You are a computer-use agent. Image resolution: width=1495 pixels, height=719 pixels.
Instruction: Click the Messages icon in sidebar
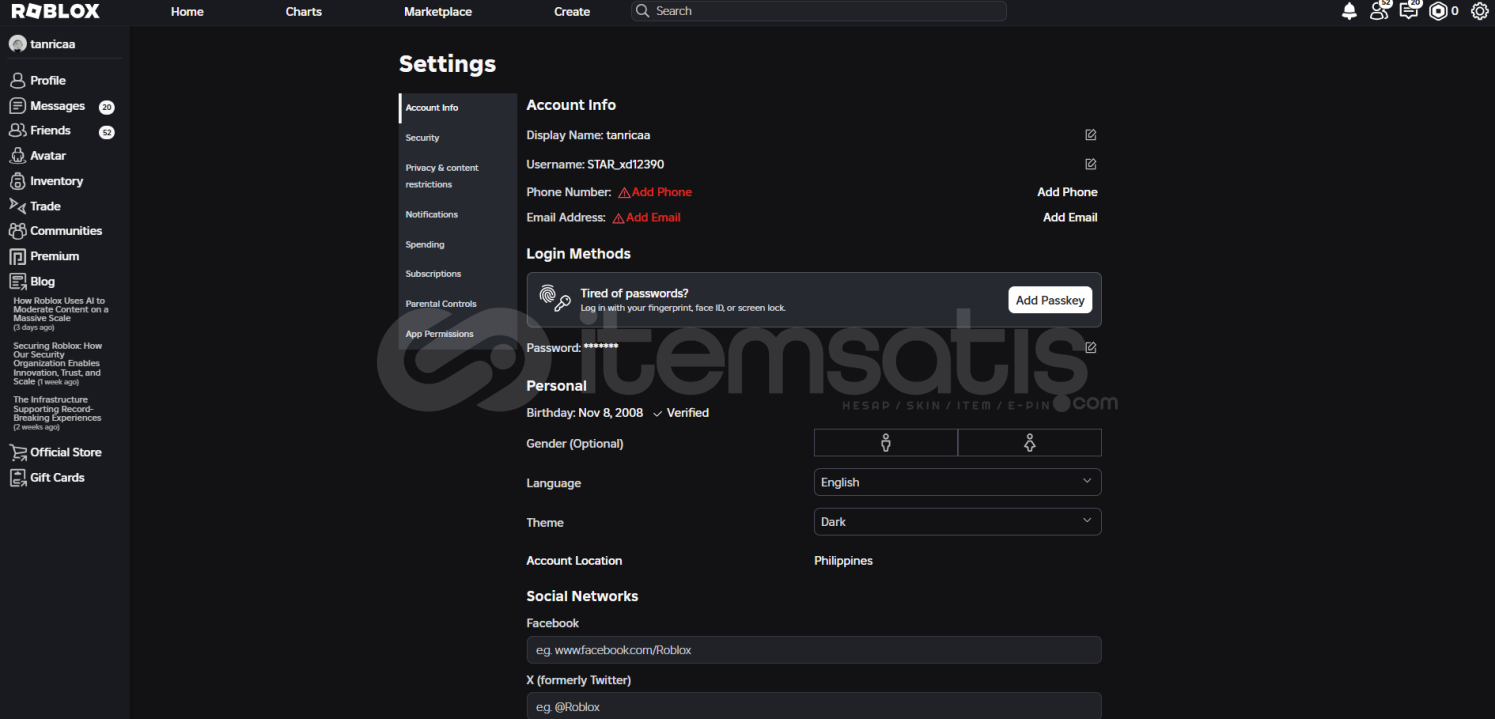17,106
